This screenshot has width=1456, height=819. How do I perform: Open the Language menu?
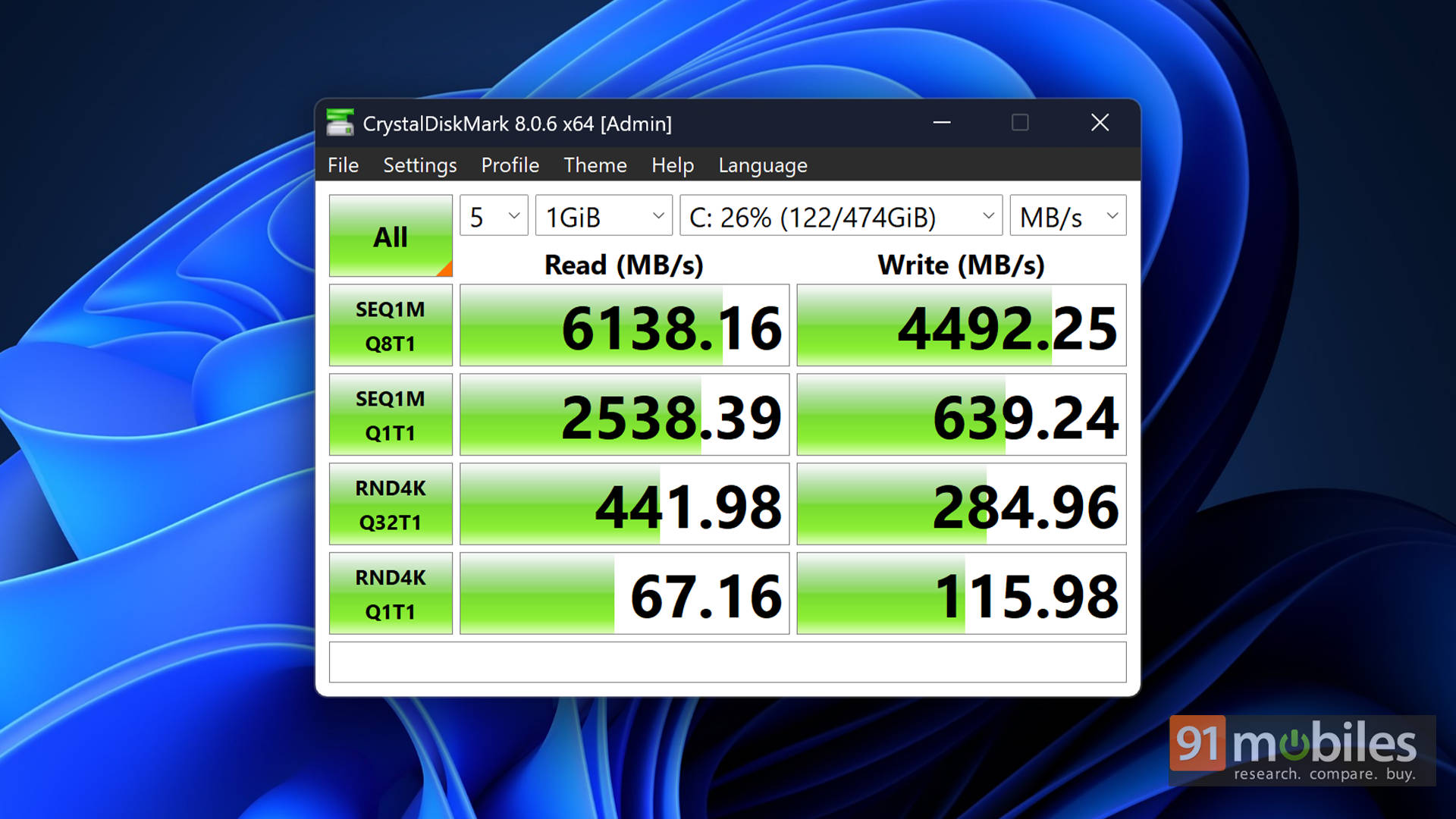762,165
